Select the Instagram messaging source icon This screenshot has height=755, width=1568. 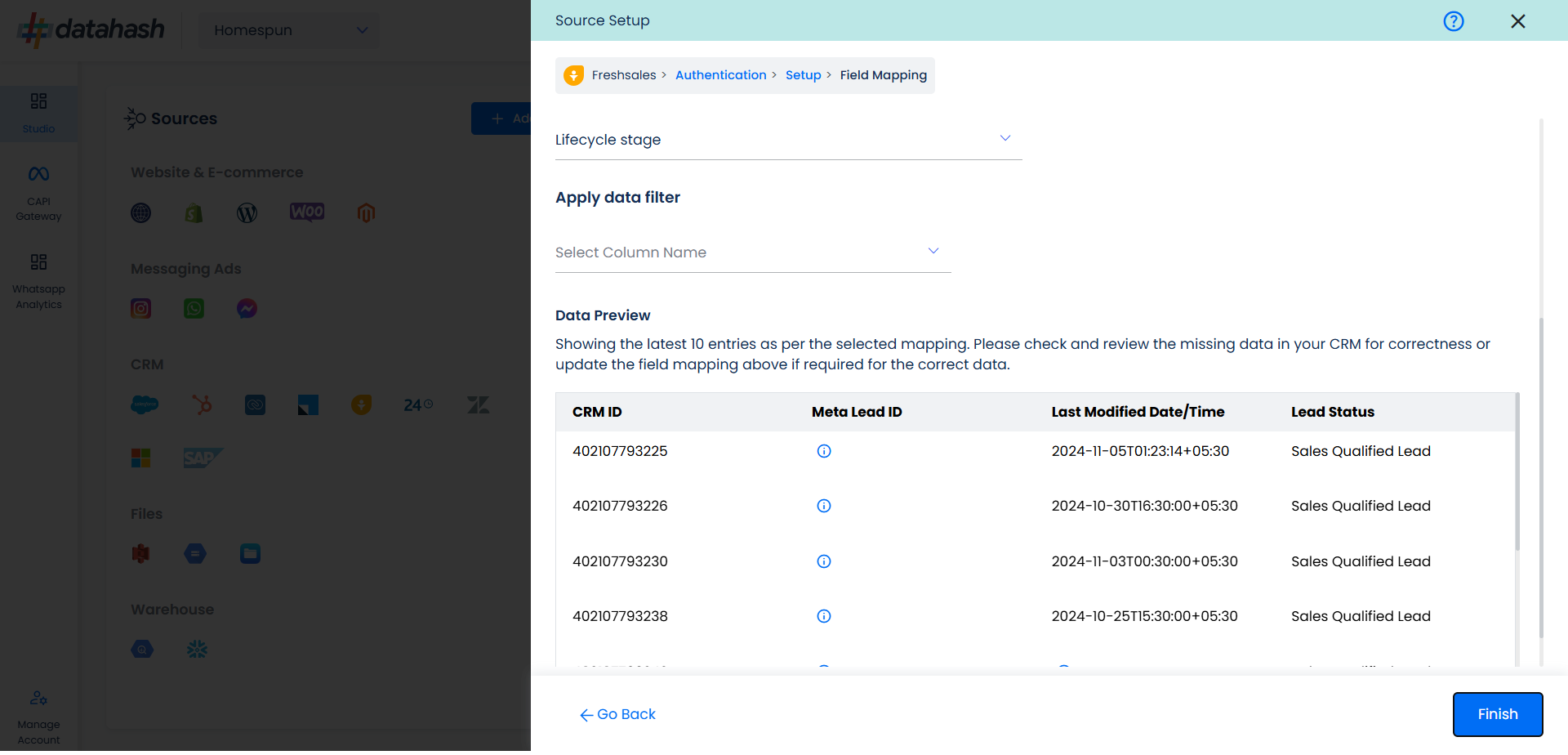(x=141, y=309)
